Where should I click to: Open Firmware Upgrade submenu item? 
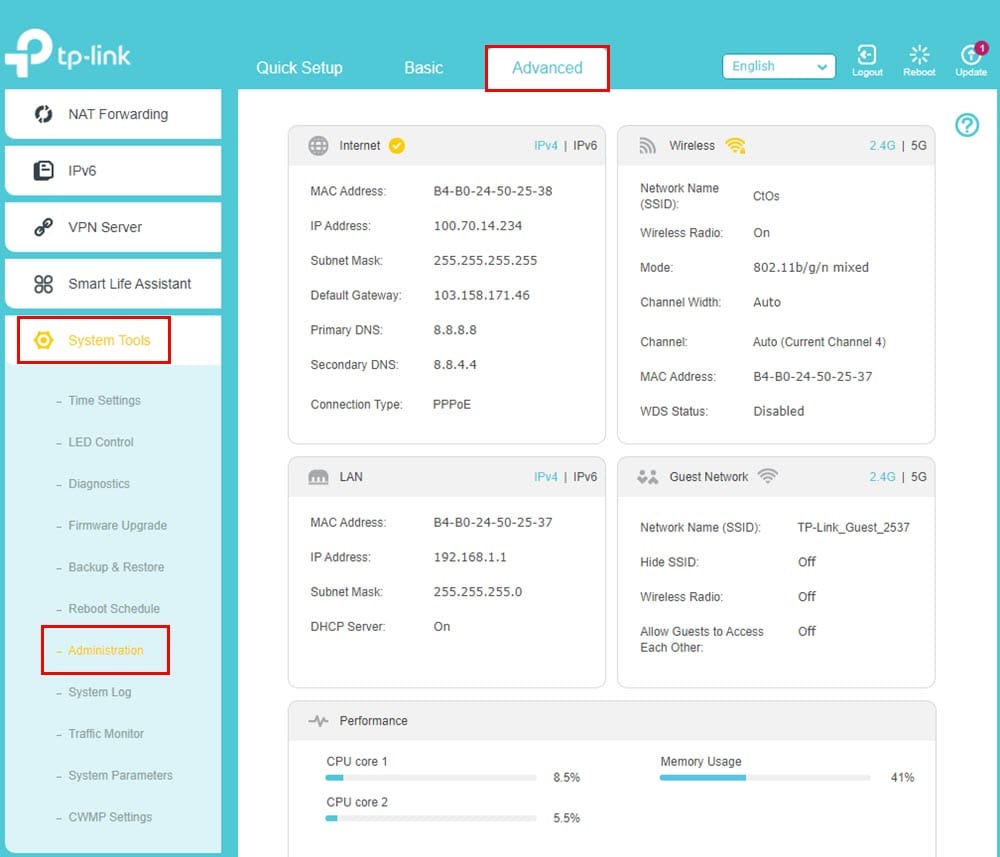[x=117, y=525]
